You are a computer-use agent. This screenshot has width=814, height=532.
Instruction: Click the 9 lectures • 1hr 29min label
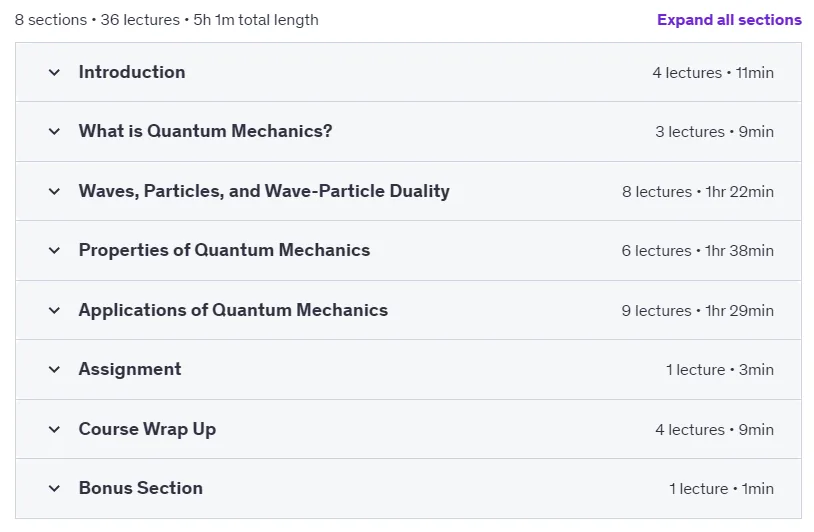click(698, 310)
